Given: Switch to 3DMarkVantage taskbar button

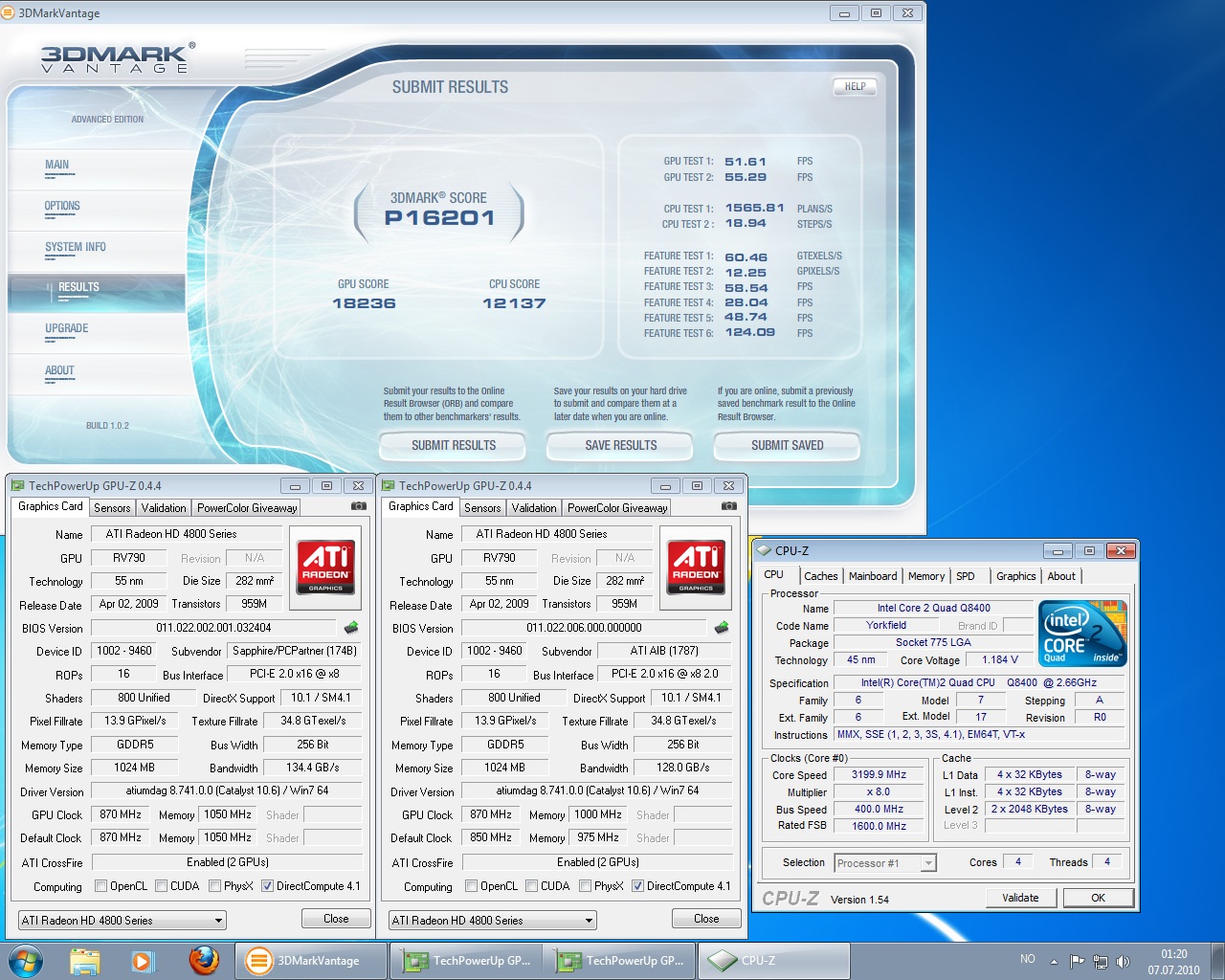Looking at the screenshot, I should point(311,961).
